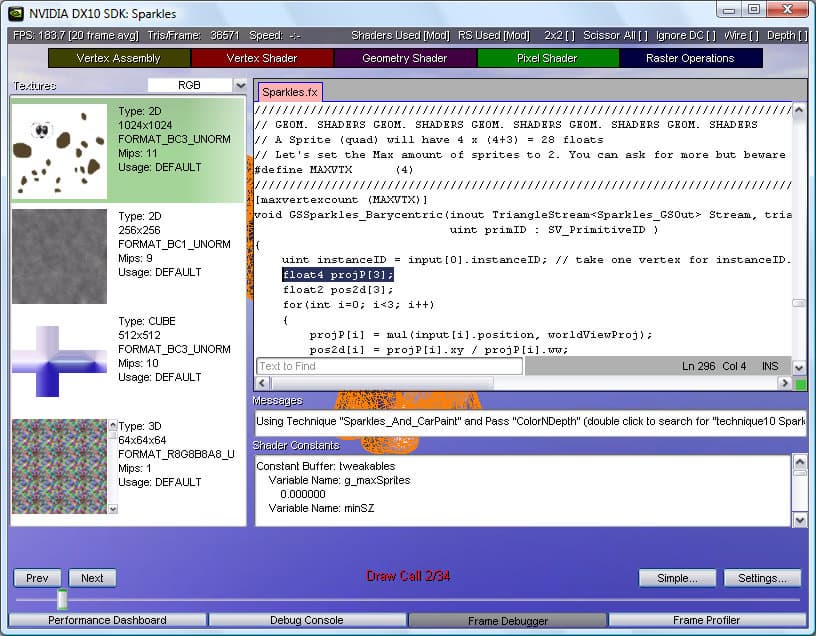Click code editor right scroll arrow
Image resolution: width=816 pixels, height=636 pixels.
784,383
